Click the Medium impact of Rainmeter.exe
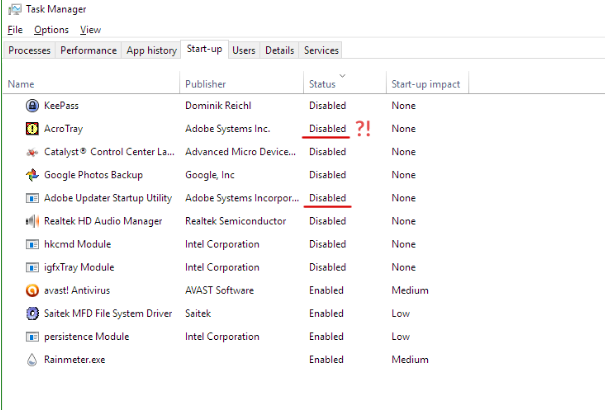Screen dimensions: 605x410 tap(410, 360)
